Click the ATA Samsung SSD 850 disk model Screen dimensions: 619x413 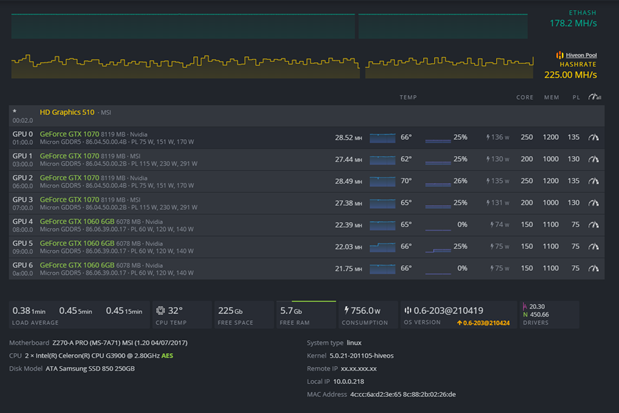[90, 369]
